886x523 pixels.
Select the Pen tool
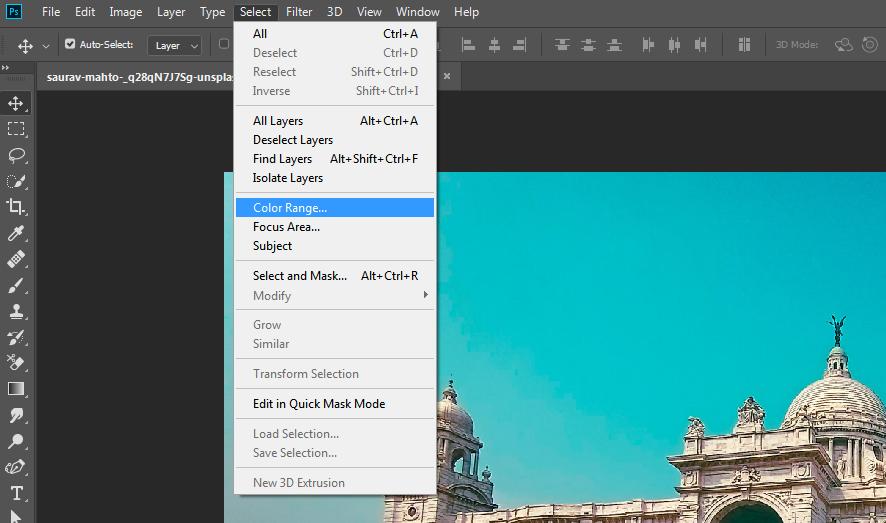point(16,467)
